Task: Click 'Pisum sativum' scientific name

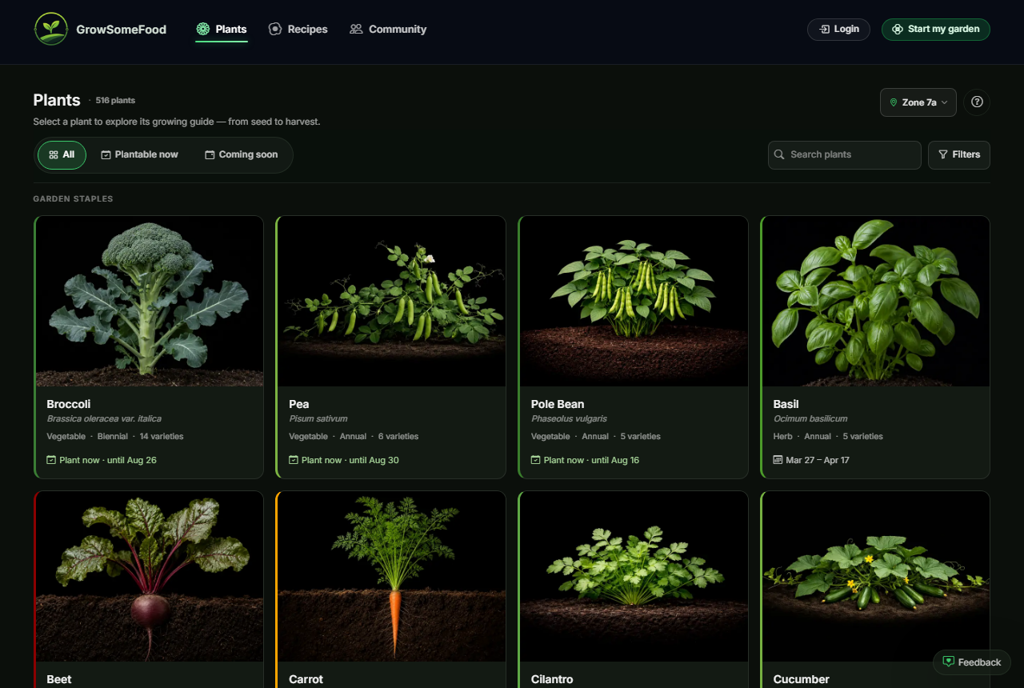Action: [318, 419]
